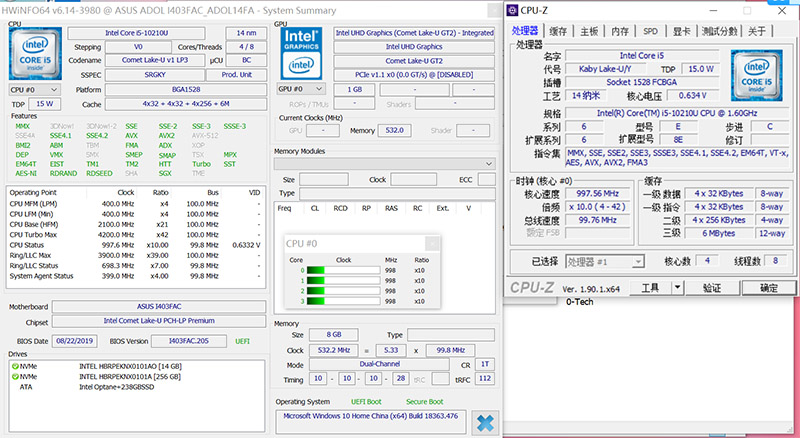Click the 验证 button in CPU-Z
Image resolution: width=800 pixels, height=438 pixels.
tap(712, 288)
